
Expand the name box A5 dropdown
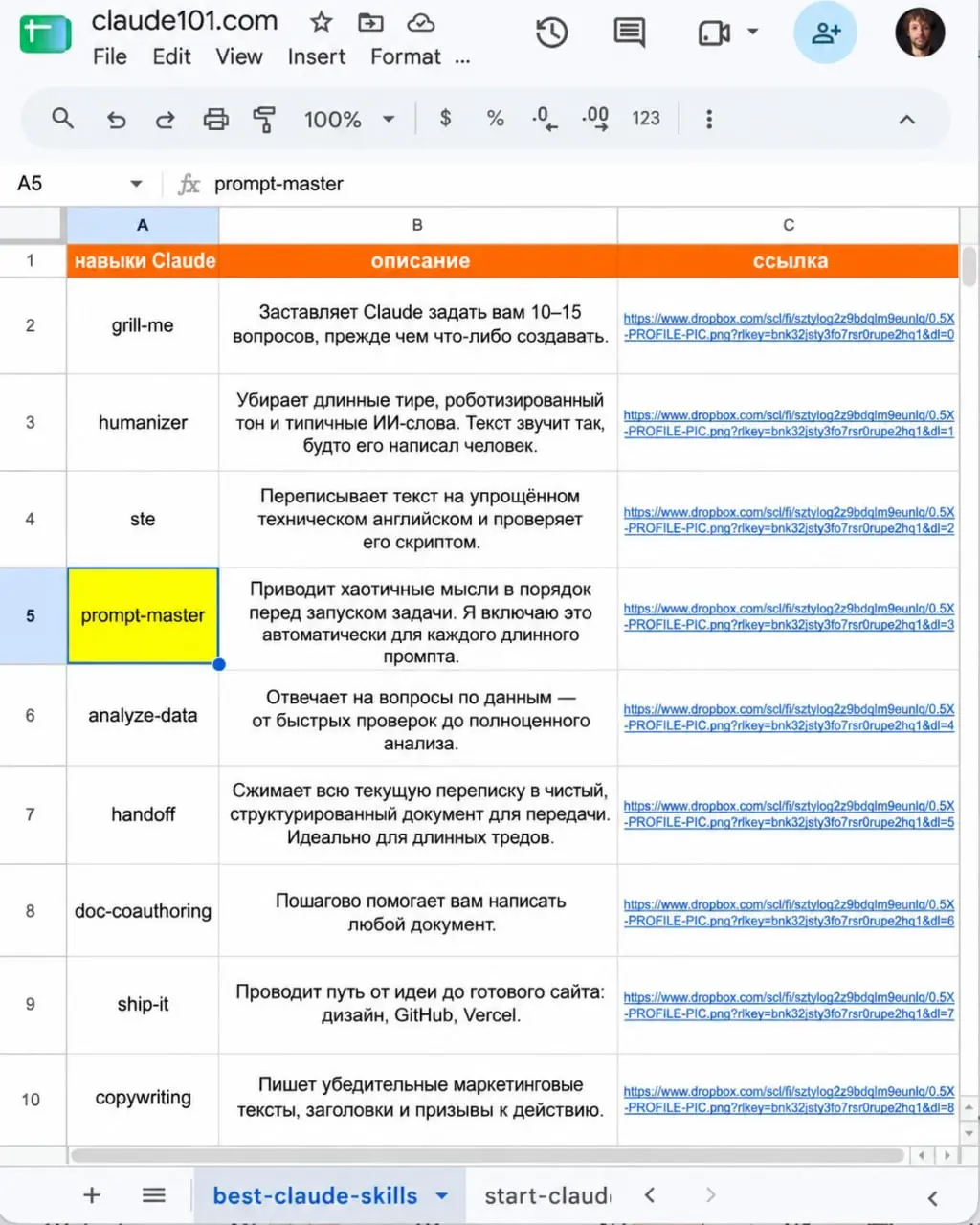pos(136,184)
